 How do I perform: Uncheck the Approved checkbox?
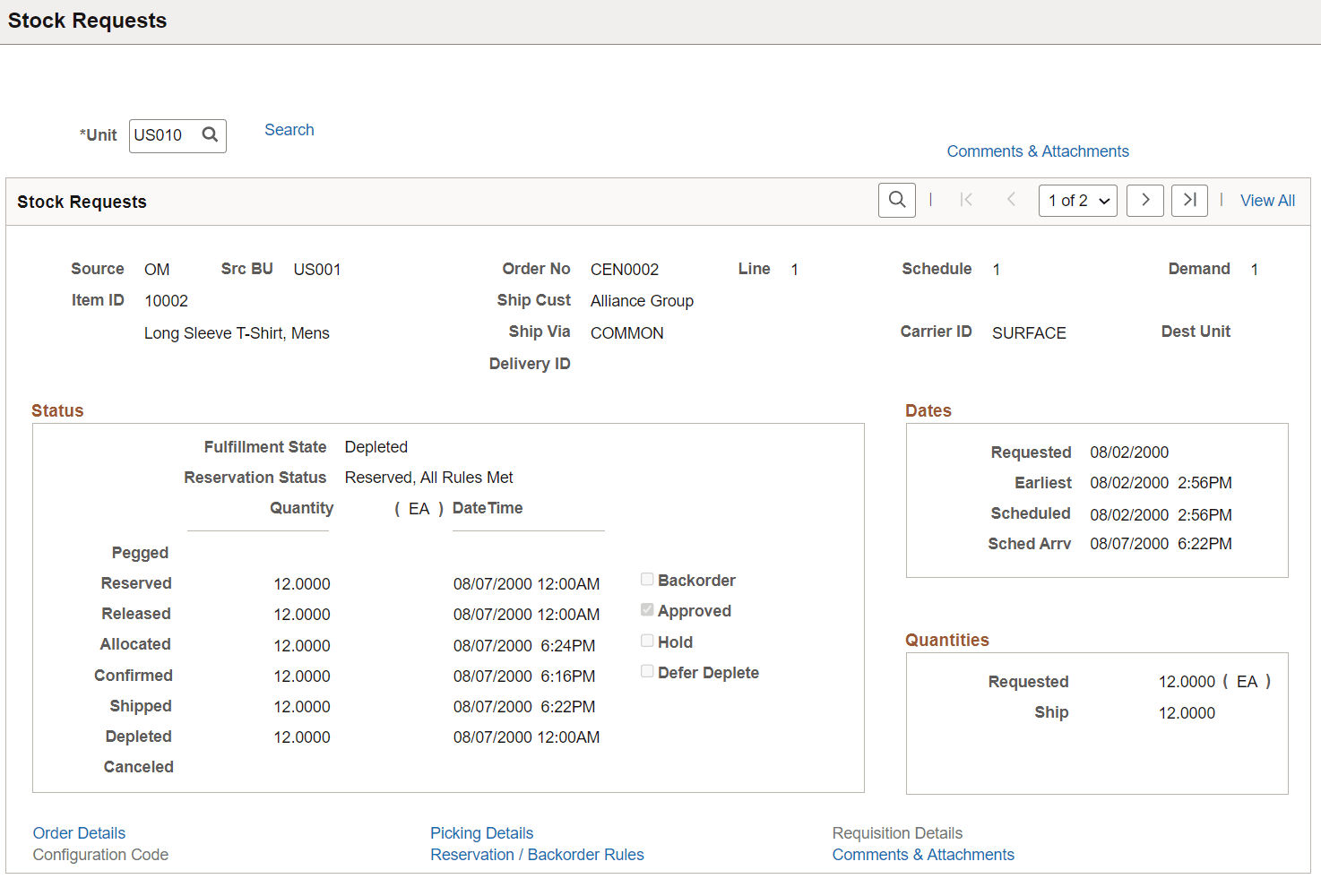pos(647,609)
